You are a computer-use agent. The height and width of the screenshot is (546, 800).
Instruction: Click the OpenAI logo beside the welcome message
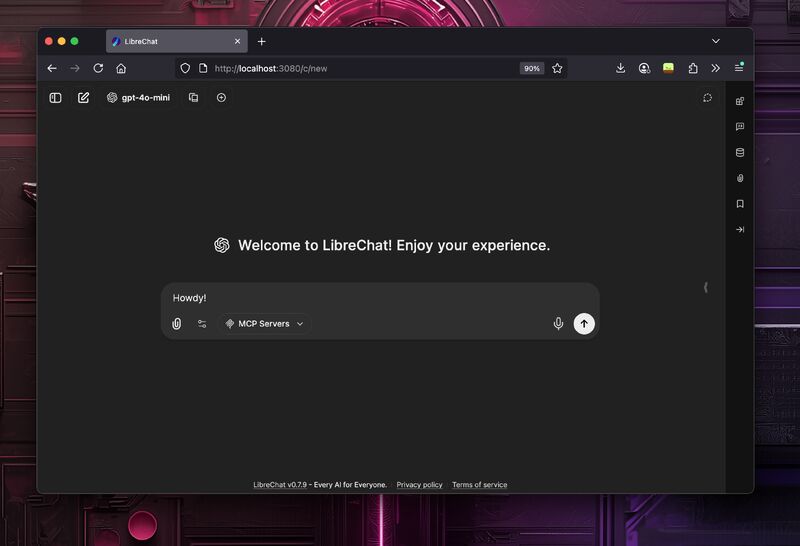(x=222, y=245)
